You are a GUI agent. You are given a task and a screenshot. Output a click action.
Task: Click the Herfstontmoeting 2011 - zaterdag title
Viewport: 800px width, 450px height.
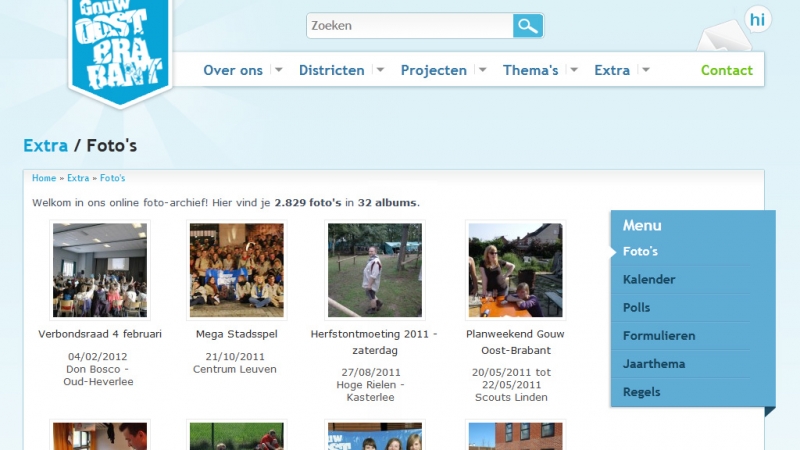(374, 342)
